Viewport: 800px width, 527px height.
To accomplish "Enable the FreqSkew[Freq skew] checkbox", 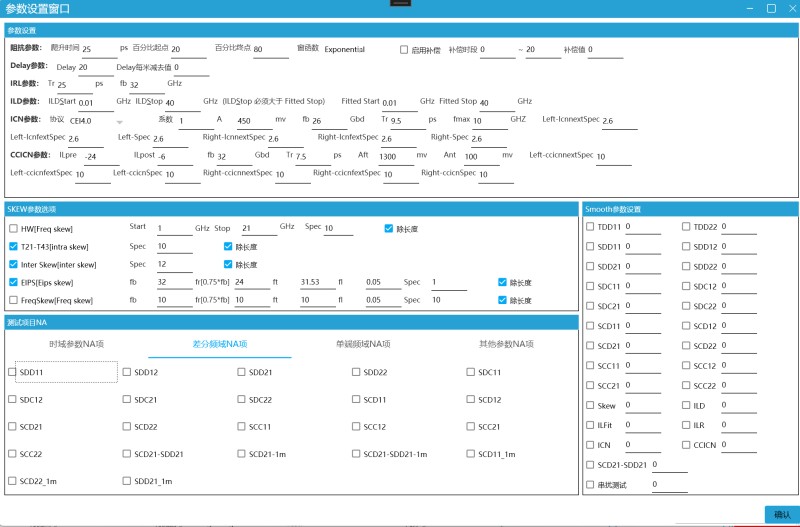I will click(13, 300).
